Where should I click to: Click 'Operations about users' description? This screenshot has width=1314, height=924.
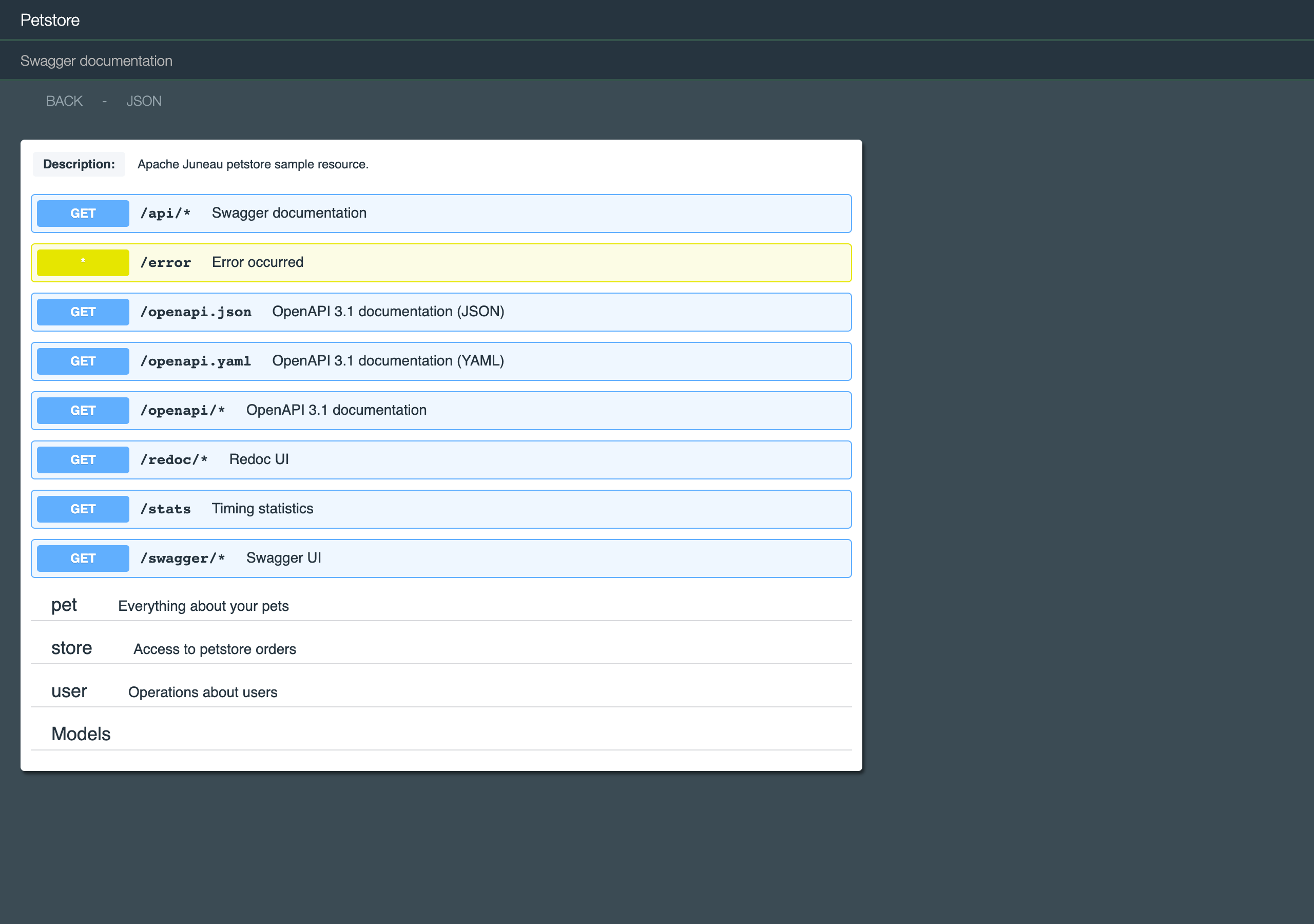point(203,692)
